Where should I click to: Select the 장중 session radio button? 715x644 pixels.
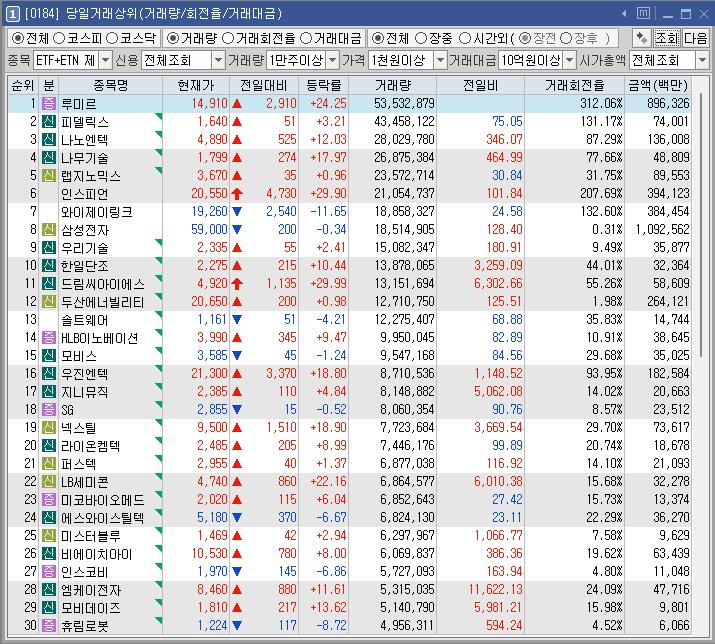tap(421, 38)
